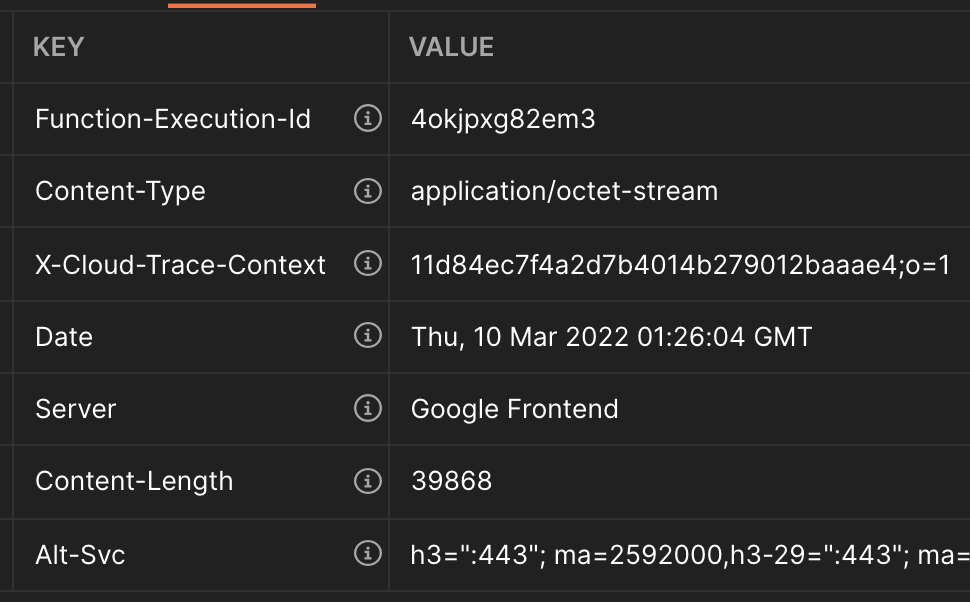The height and width of the screenshot is (602, 970).
Task: Click info icon next to Function-Execution-Id
Action: coord(367,118)
